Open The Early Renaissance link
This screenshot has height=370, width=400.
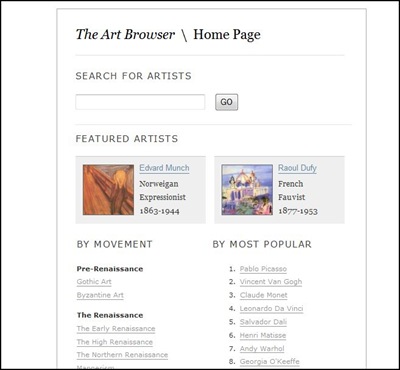coord(116,329)
